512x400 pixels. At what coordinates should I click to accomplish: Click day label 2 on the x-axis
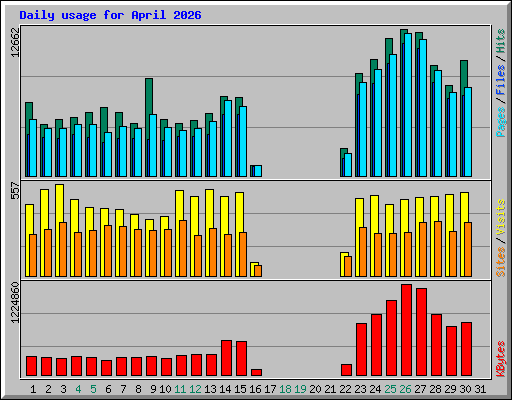point(48,389)
